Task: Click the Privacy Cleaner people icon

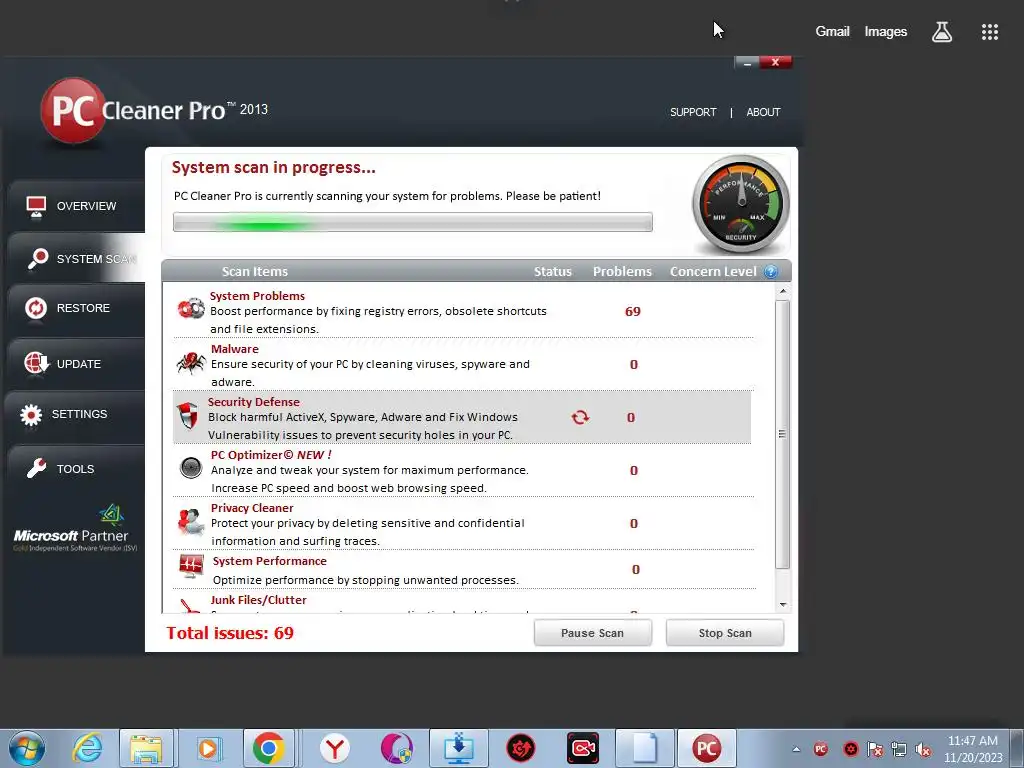Action: pyautogui.click(x=191, y=522)
